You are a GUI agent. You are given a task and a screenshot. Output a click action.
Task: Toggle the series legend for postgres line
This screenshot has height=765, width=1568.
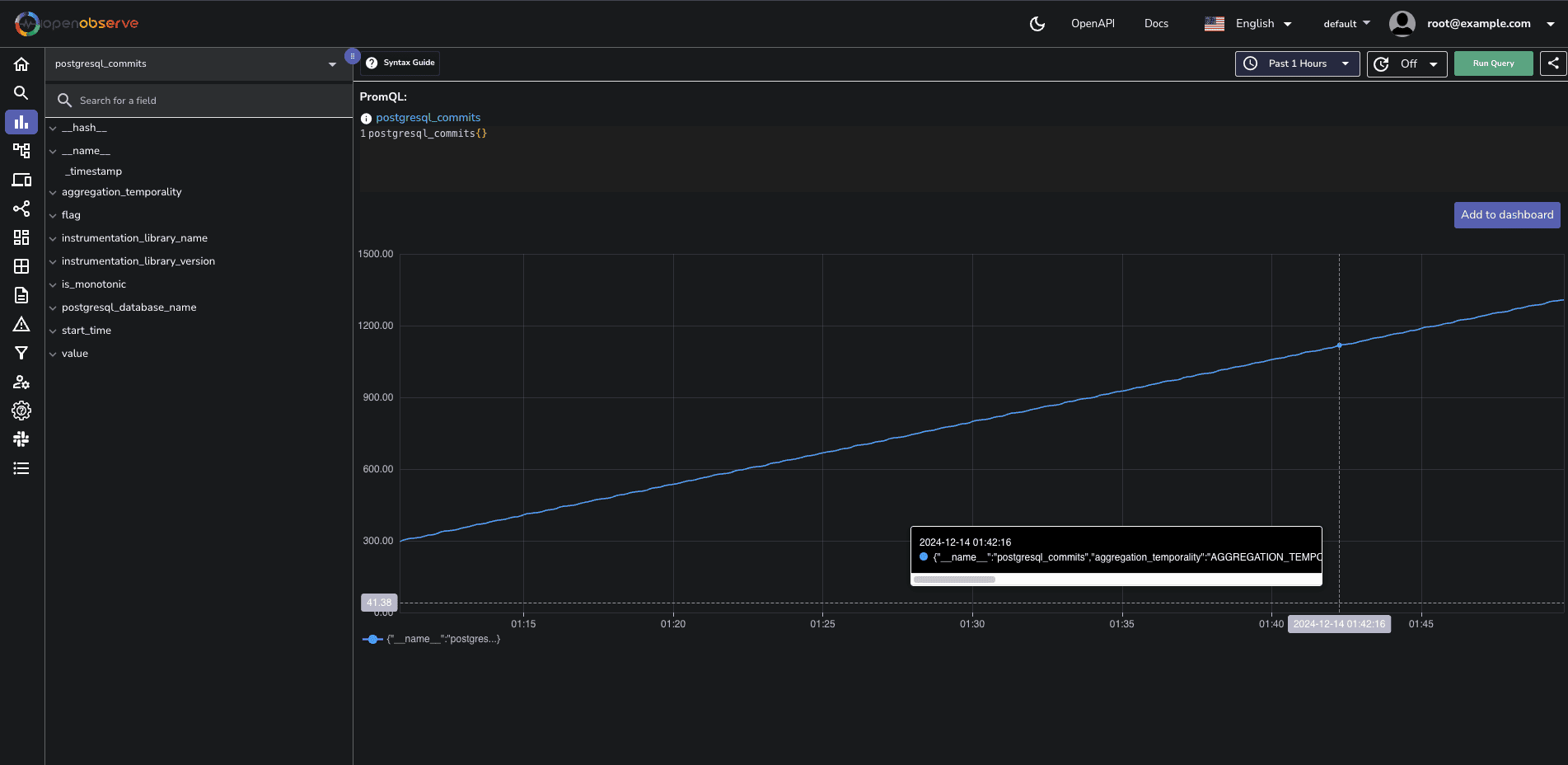coord(431,639)
